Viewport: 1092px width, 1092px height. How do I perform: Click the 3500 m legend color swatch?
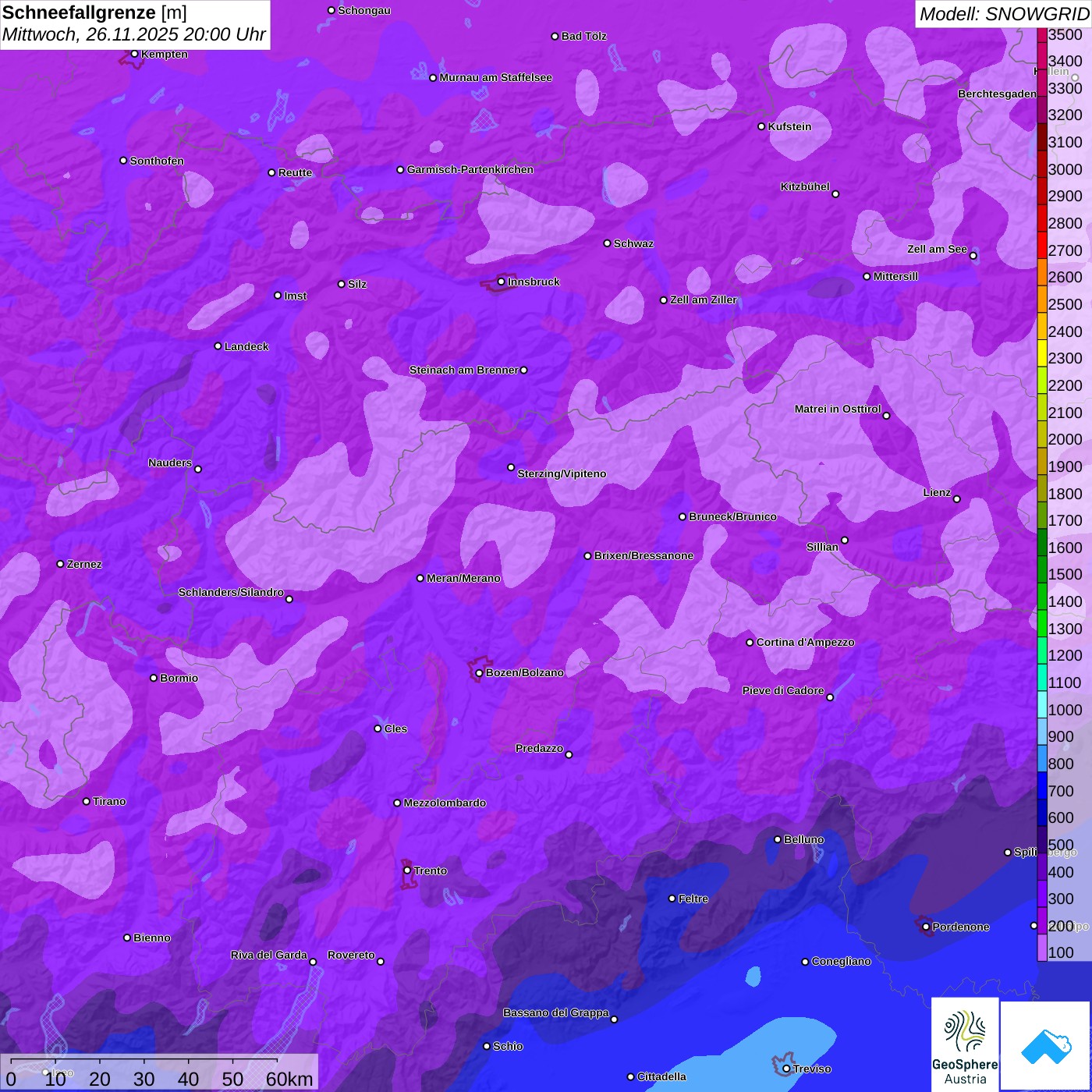tap(1042, 34)
